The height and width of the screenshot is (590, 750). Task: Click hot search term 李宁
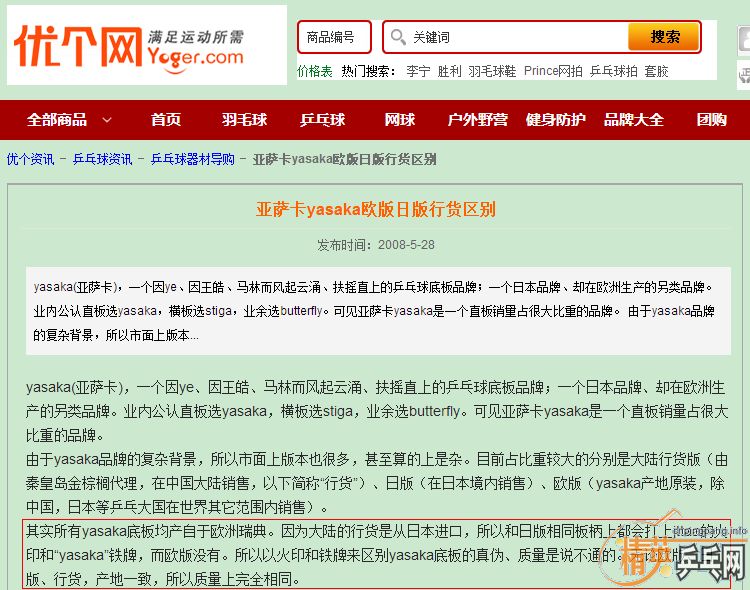pos(418,71)
